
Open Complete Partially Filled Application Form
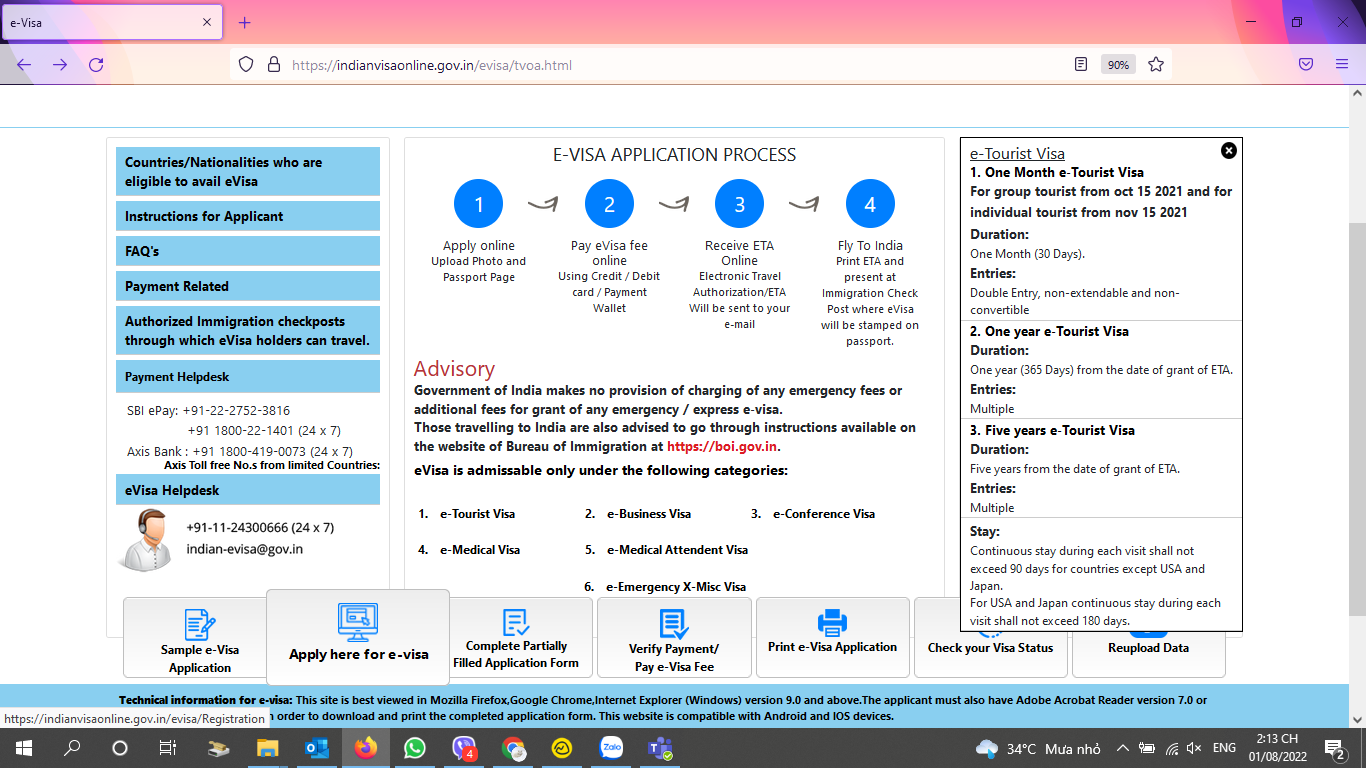(x=516, y=637)
